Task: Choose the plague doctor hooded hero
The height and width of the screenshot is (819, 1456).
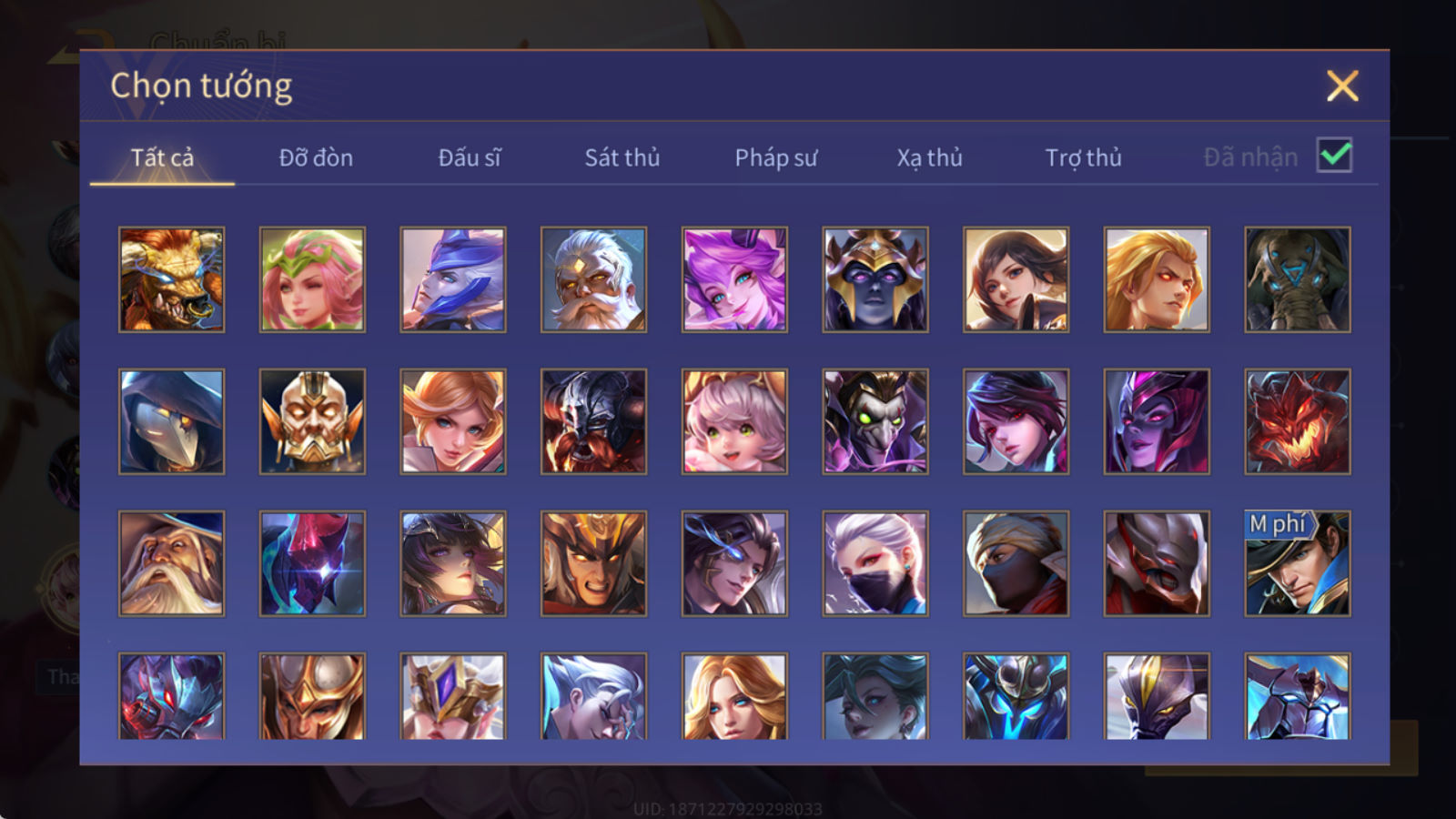Action: 171,421
